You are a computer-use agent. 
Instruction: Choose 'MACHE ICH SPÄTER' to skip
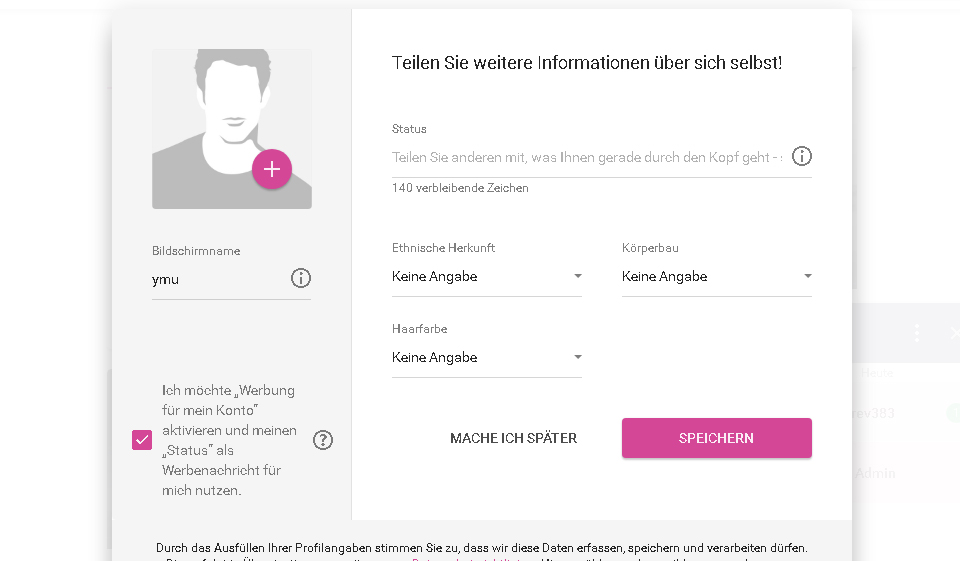coord(513,438)
